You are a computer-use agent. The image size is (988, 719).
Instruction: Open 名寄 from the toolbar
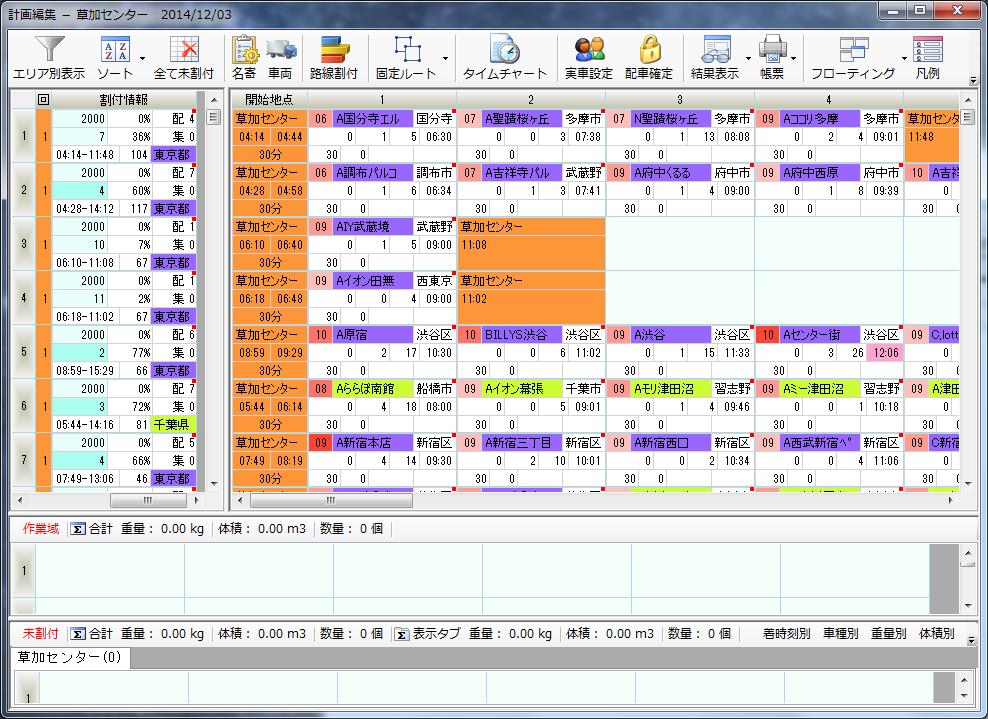click(244, 50)
